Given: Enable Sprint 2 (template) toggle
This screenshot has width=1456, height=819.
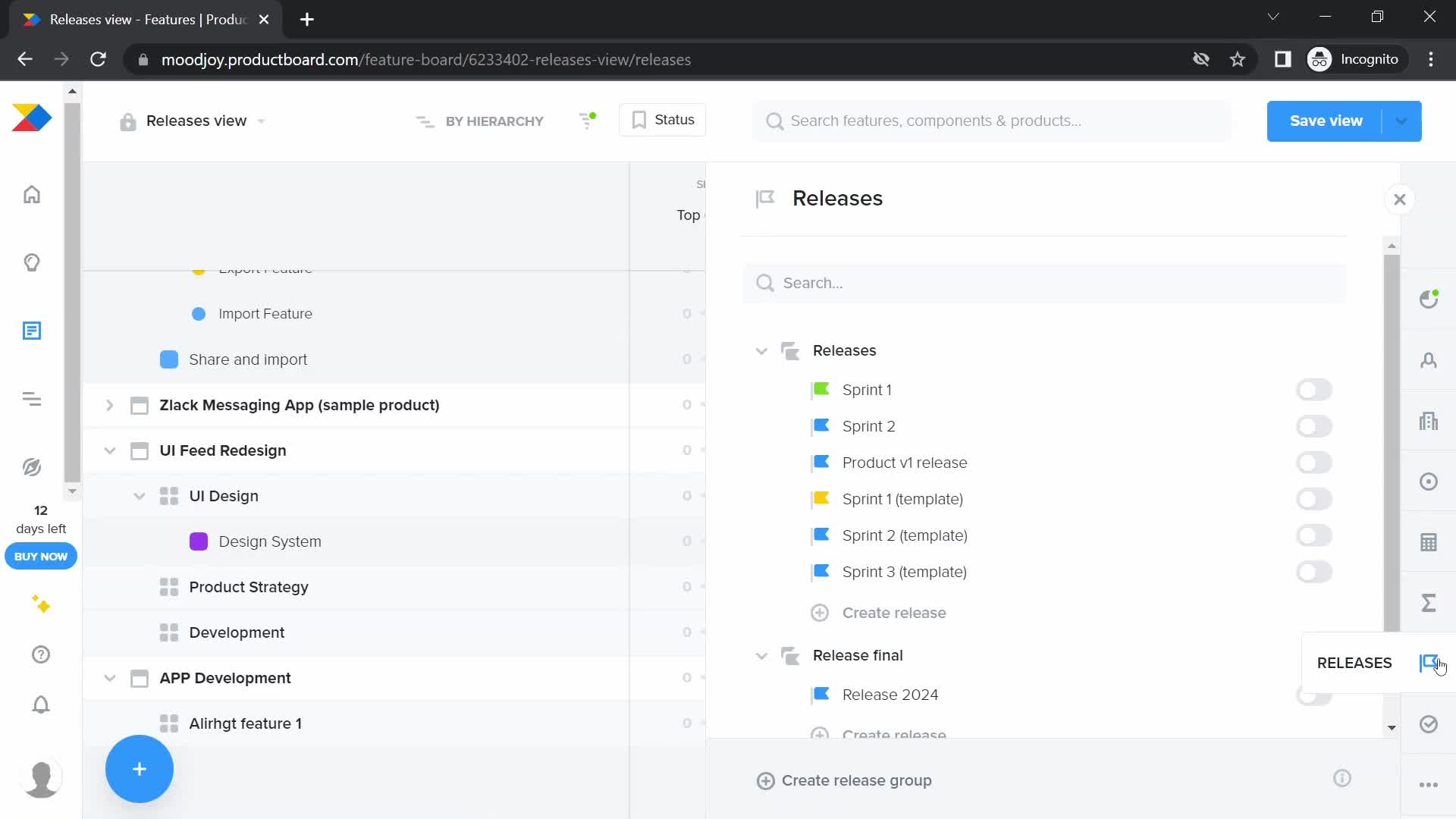Looking at the screenshot, I should point(1314,535).
